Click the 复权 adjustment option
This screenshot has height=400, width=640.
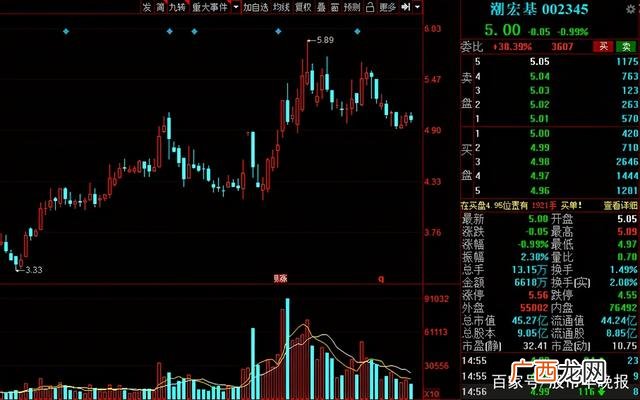click(x=303, y=7)
